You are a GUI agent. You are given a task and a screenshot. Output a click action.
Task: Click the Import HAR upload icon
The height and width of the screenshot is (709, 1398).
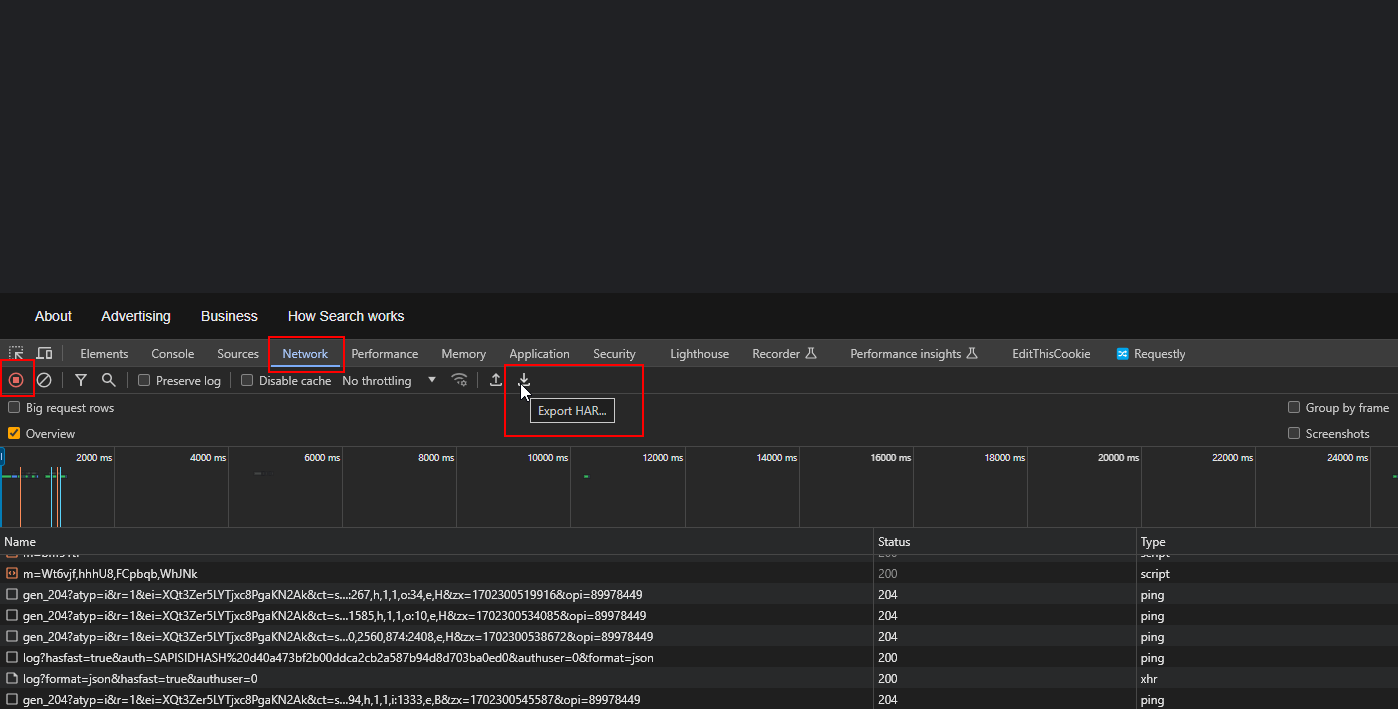tap(496, 380)
